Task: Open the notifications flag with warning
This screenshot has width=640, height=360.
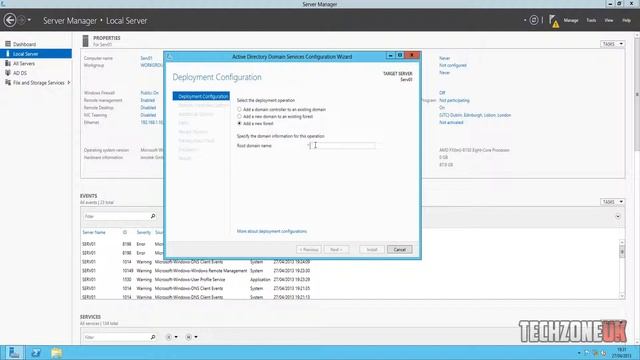Action: [553, 21]
